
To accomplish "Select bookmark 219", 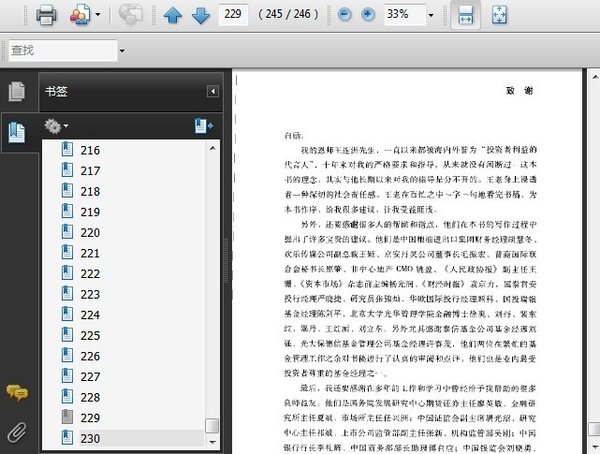I will (x=90, y=212).
